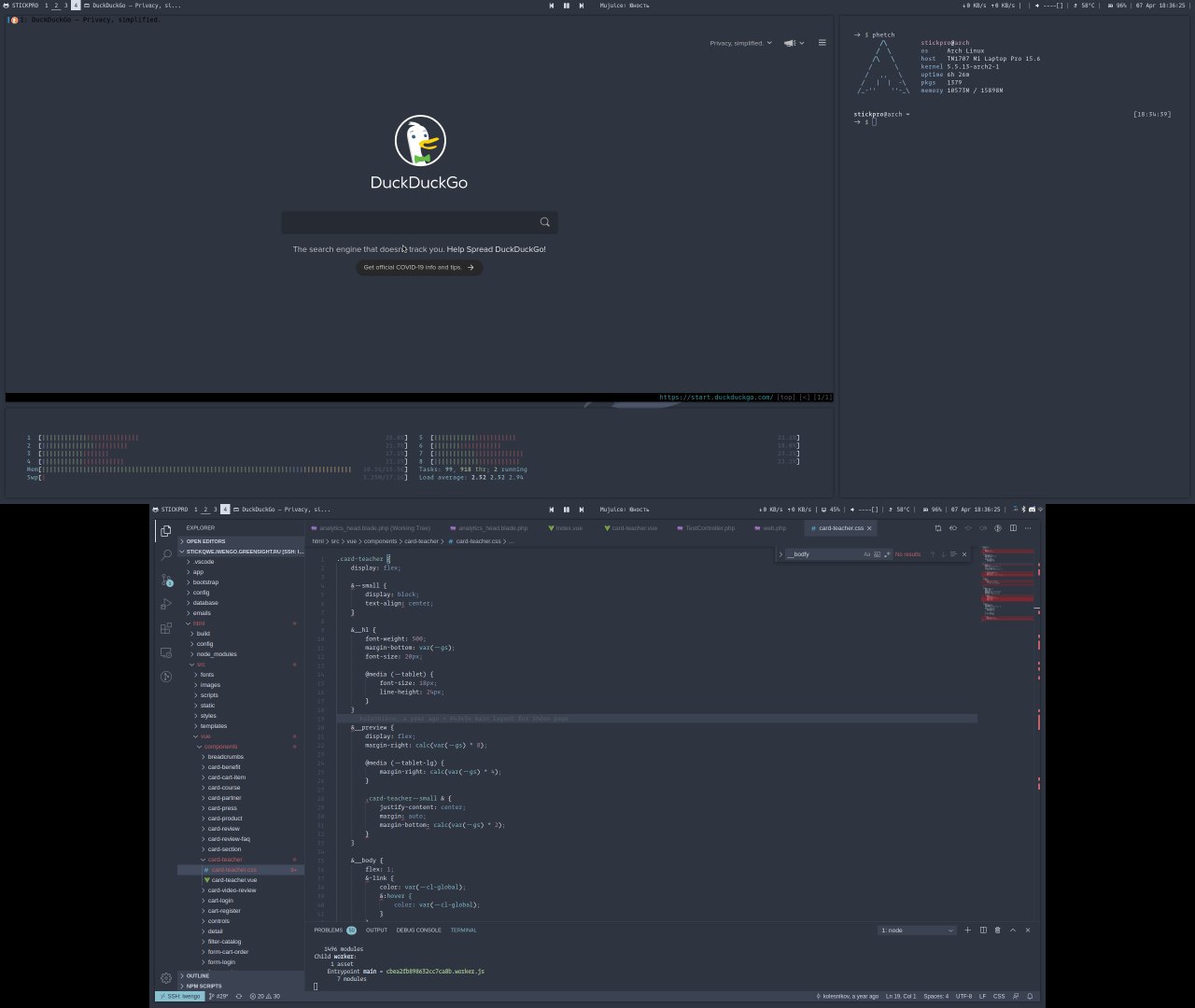Go to next match arrow in find widget
The image size is (1195, 1008).
[x=943, y=554]
